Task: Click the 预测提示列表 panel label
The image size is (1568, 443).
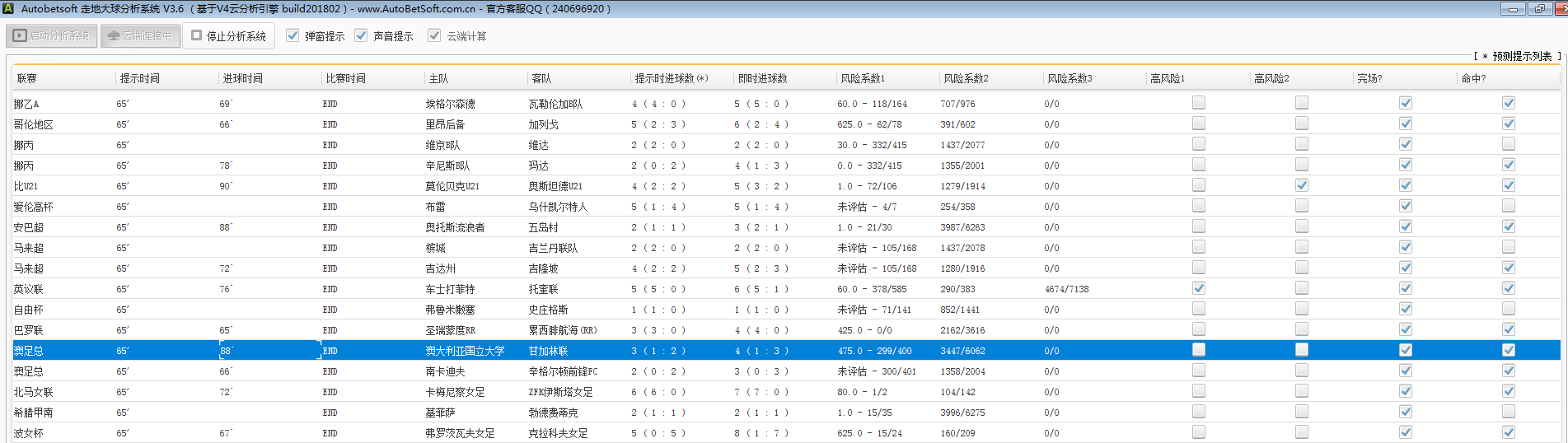Action: (1521, 56)
